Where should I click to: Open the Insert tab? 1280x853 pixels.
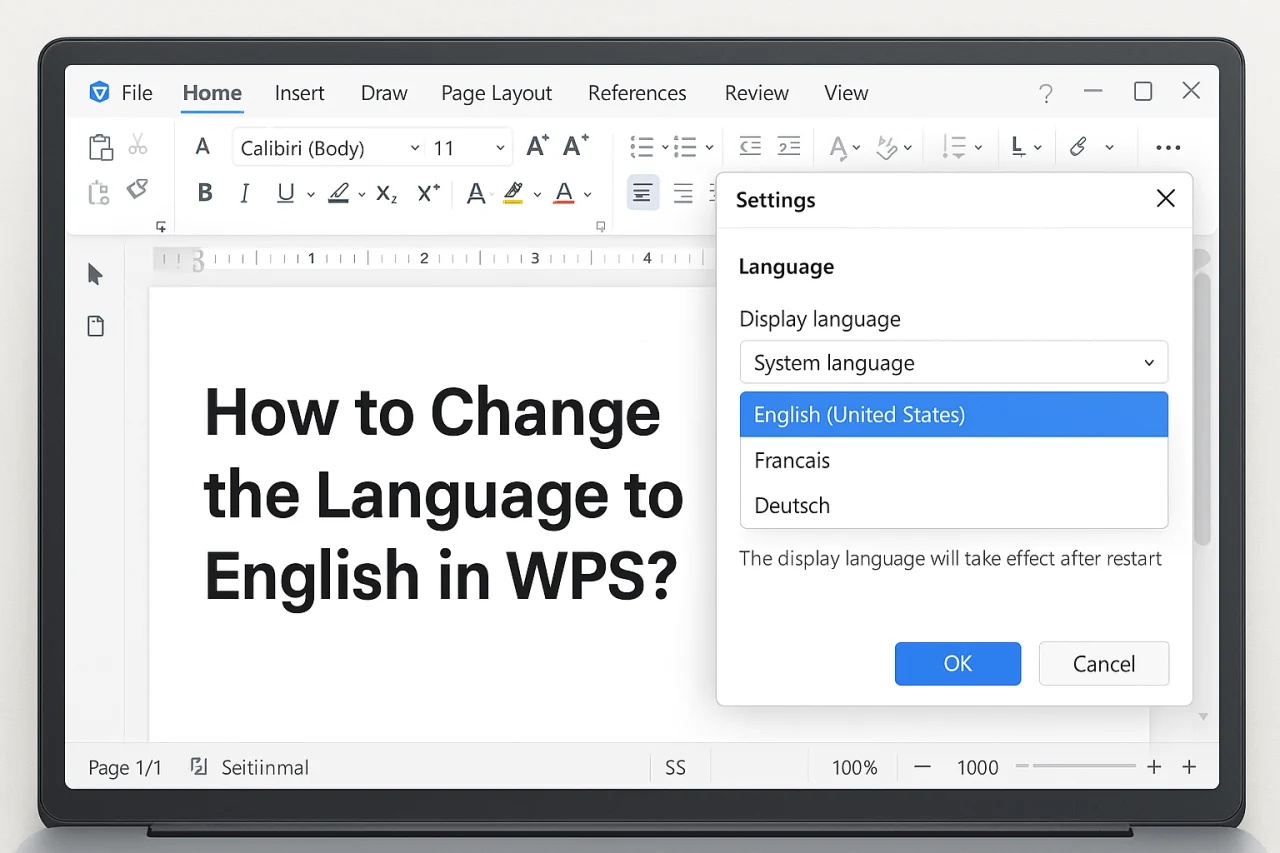coord(299,93)
